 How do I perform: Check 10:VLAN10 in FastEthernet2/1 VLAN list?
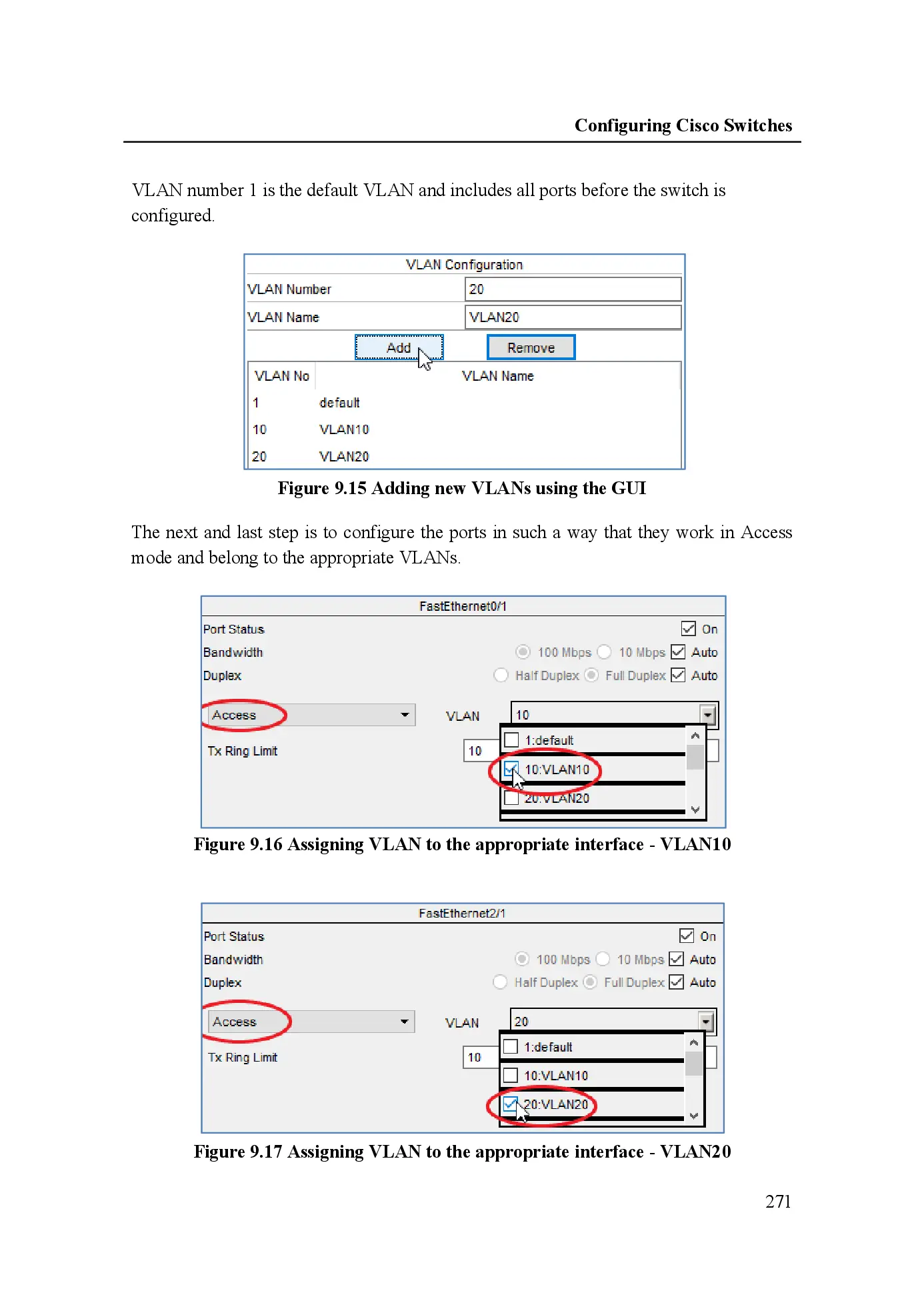pos(511,1076)
